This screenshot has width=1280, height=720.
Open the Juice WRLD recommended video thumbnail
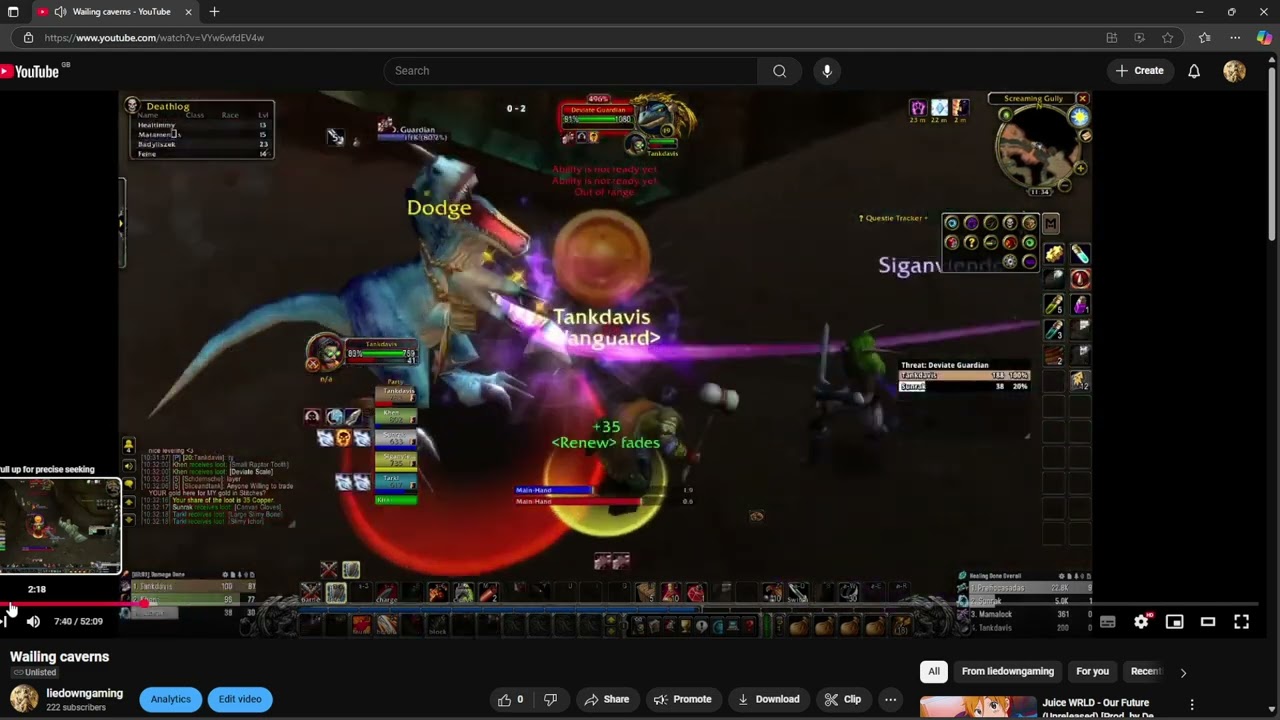pyautogui.click(x=977, y=708)
